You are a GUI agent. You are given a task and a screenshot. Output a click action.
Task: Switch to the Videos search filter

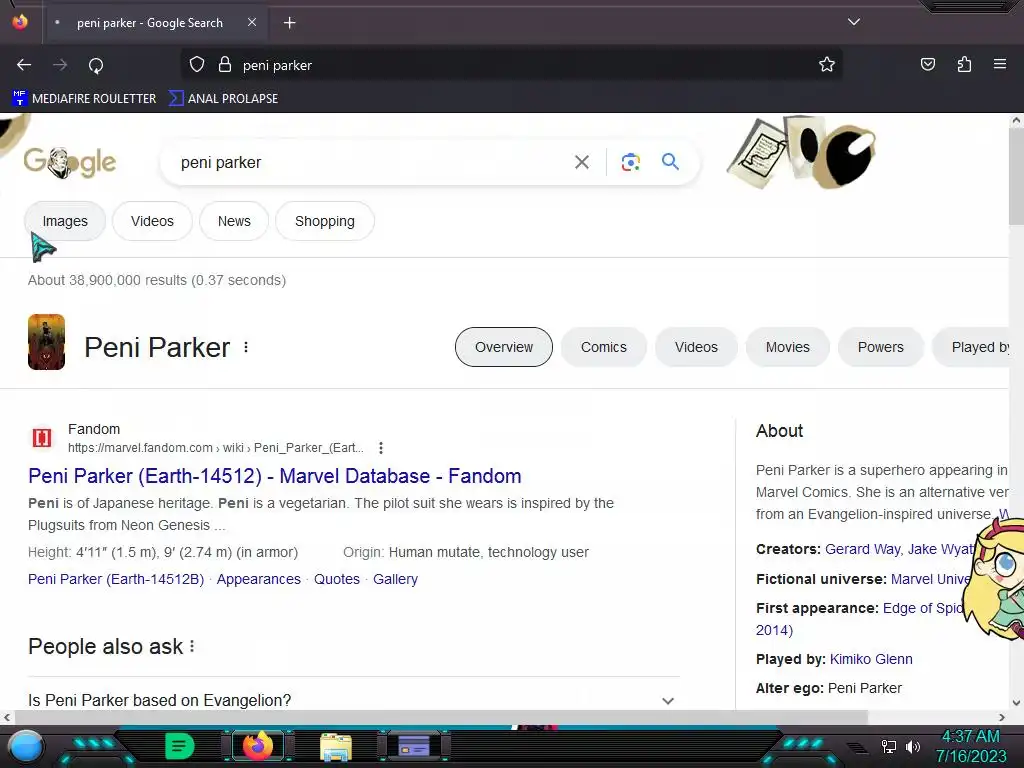[152, 221]
